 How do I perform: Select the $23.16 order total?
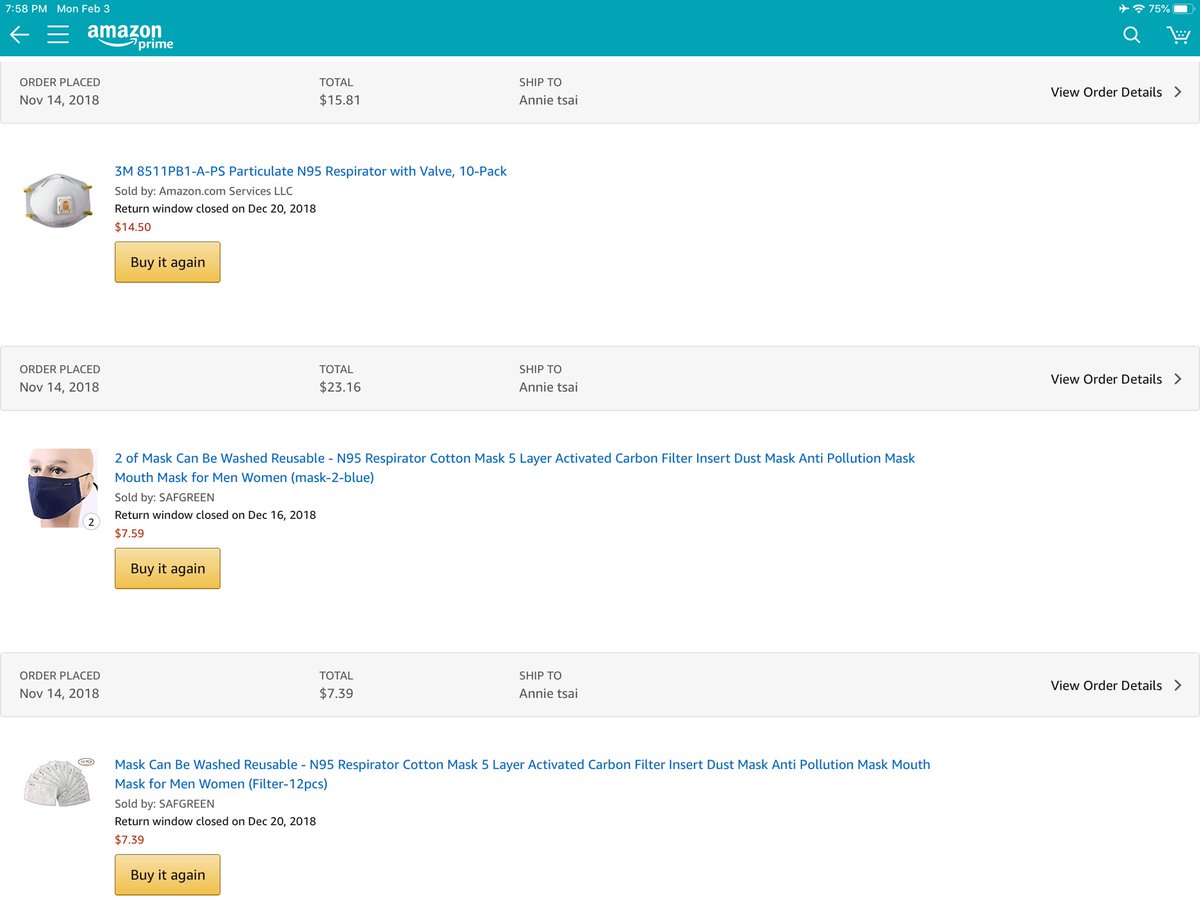(340, 387)
